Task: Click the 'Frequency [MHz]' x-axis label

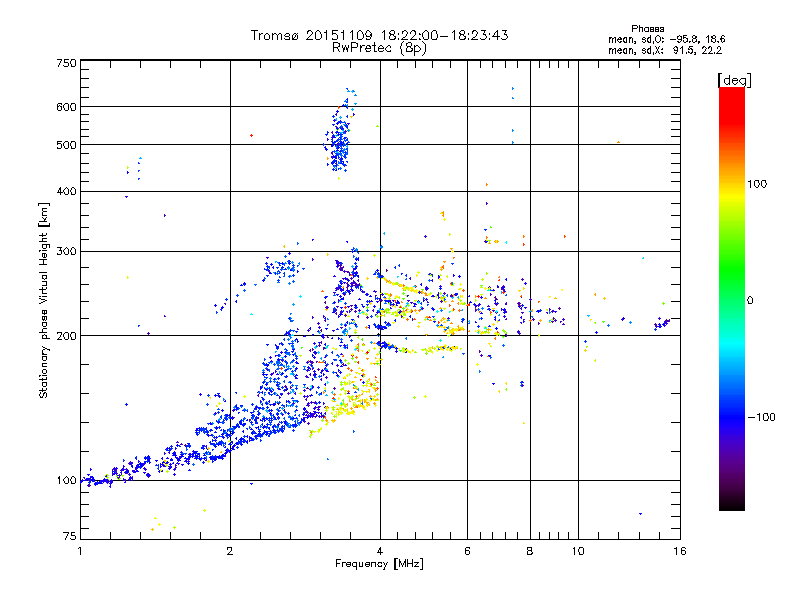Action: (379, 564)
